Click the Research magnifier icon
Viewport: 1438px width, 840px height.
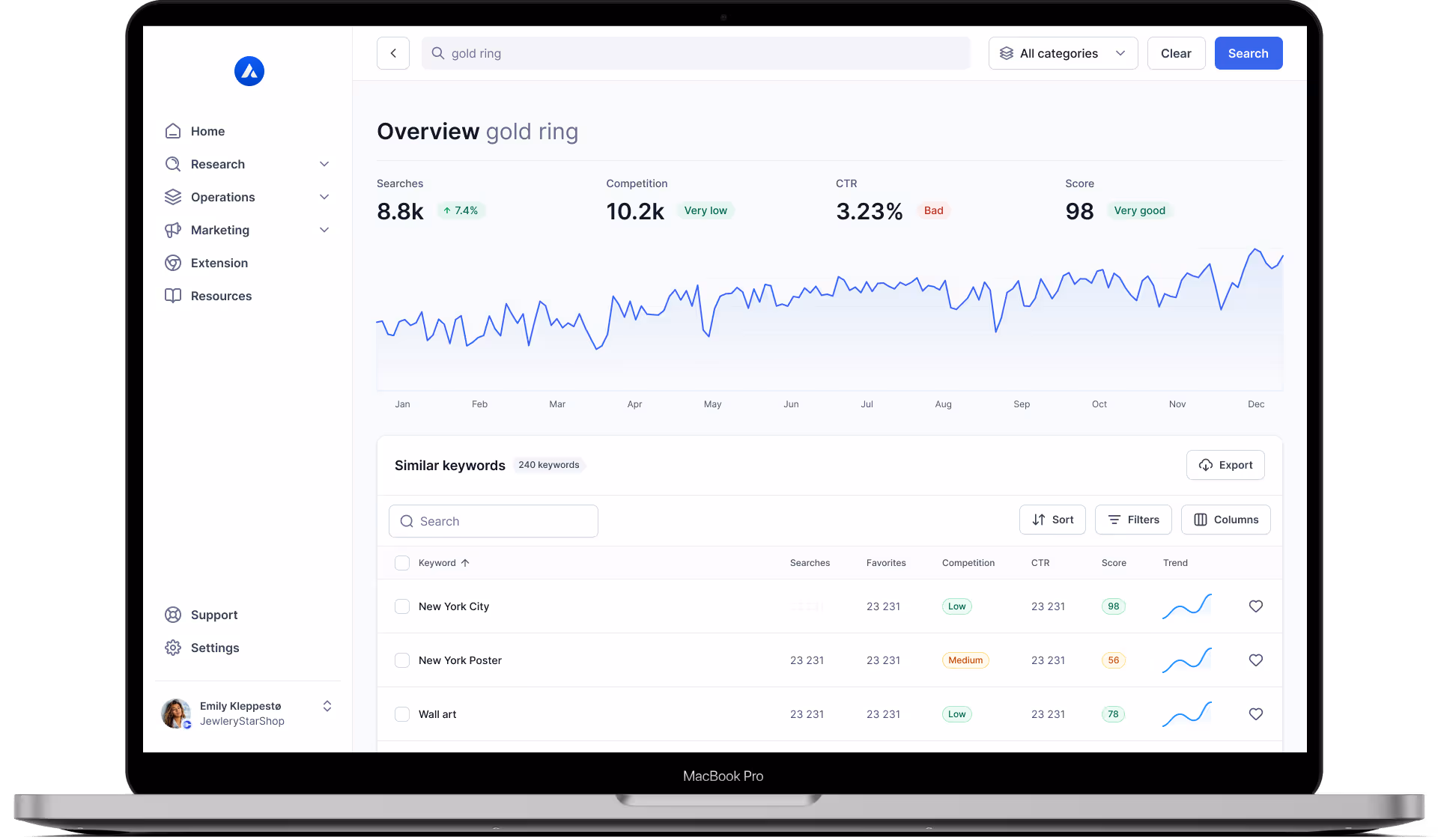(x=173, y=164)
